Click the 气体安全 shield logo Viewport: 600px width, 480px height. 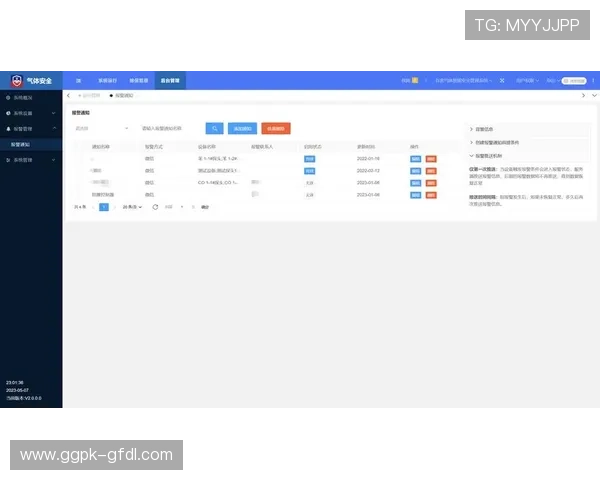(16, 80)
